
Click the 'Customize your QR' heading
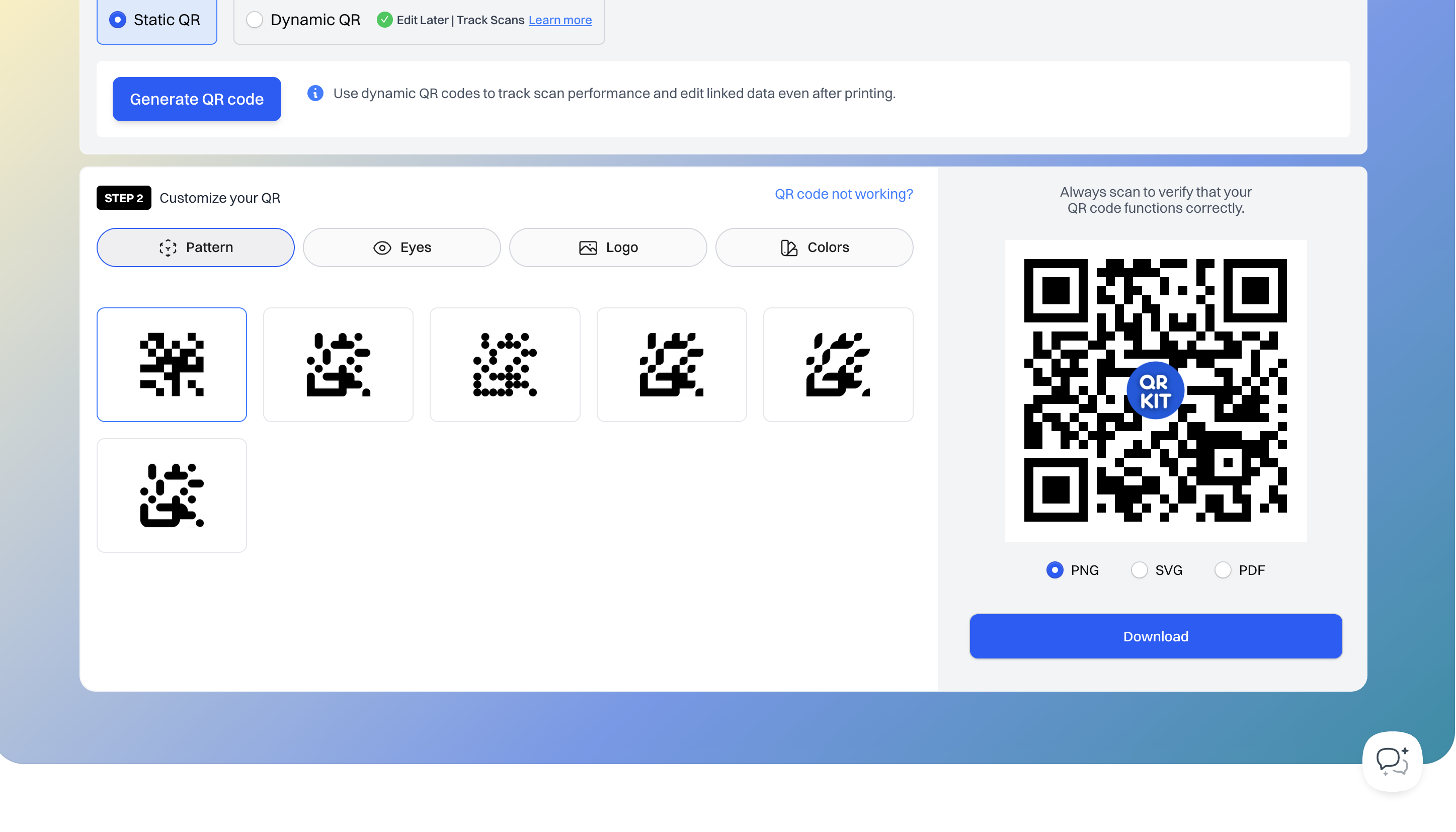pos(220,198)
